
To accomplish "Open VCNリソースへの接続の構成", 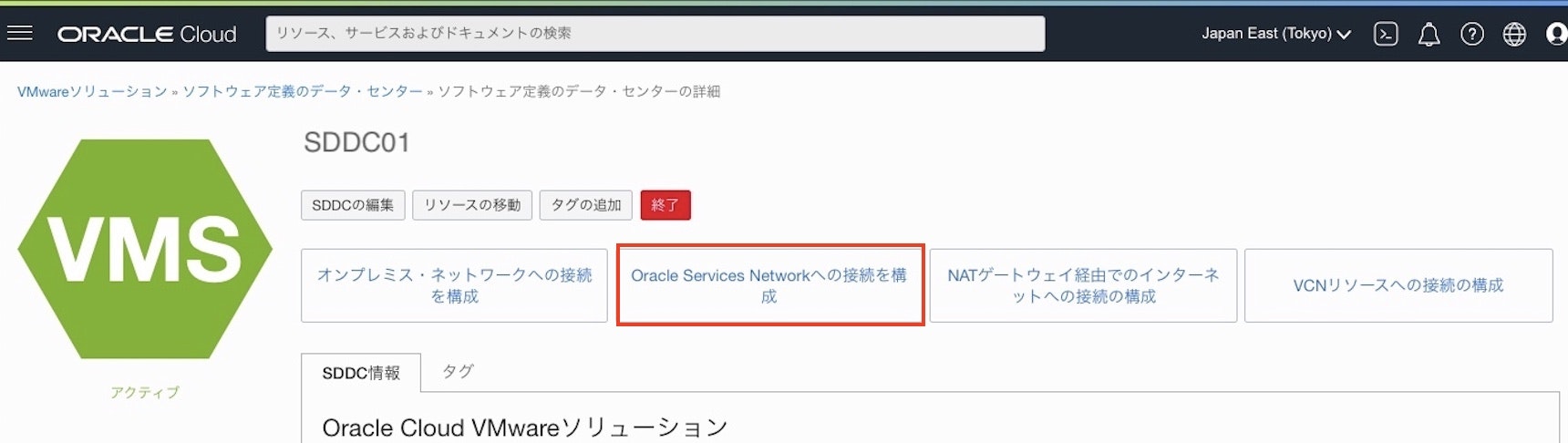I will 1398,285.
